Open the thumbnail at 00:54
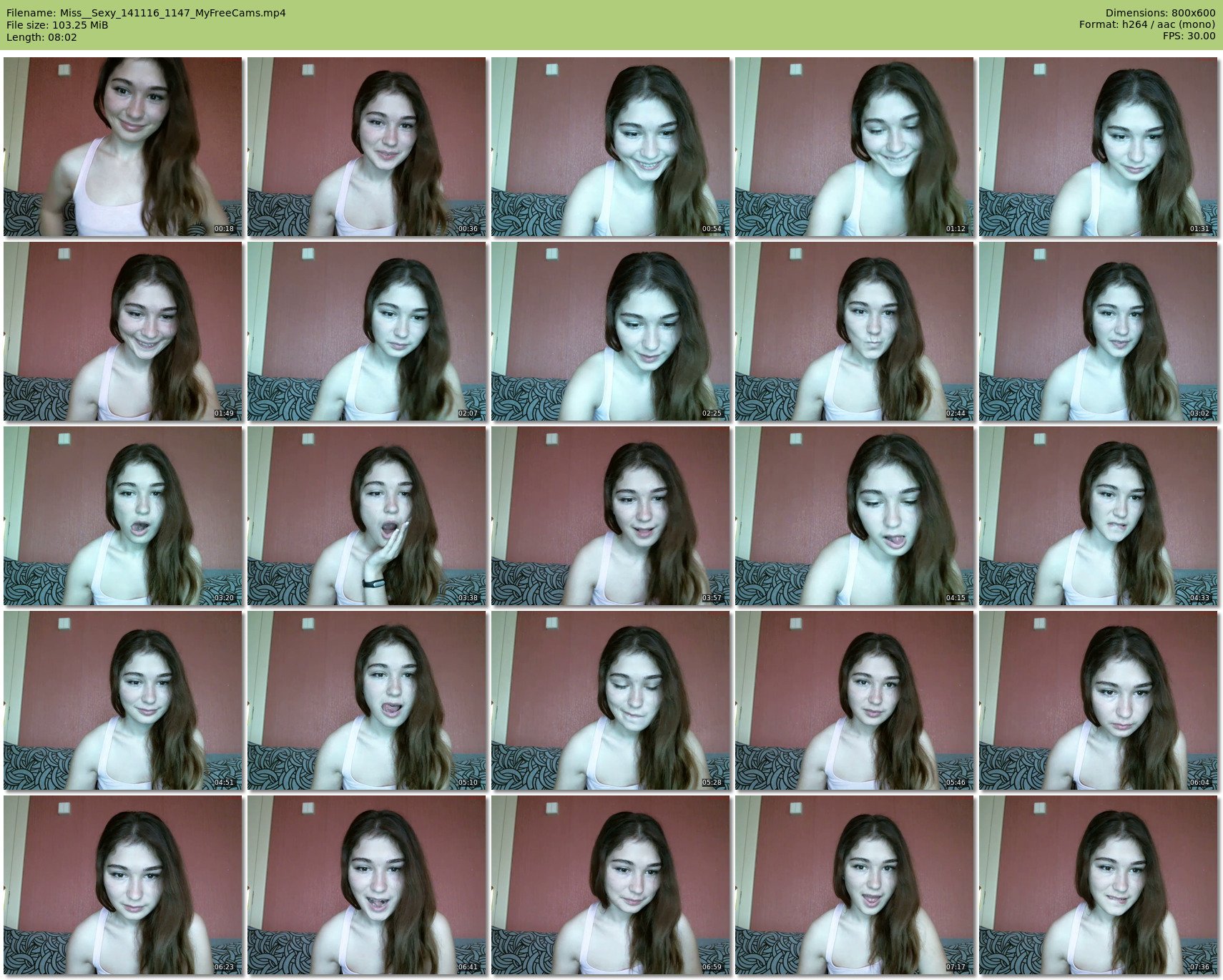This screenshot has width=1223, height=980. click(610, 147)
